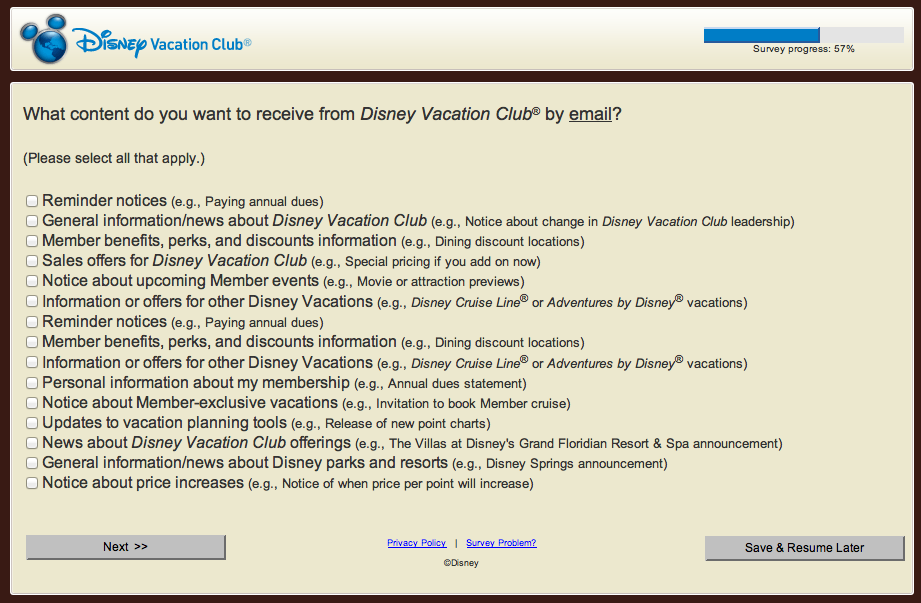Click "Notice of when price per point will increase" text
The width and height of the screenshot is (921, 603).
pyautogui.click(x=405, y=483)
